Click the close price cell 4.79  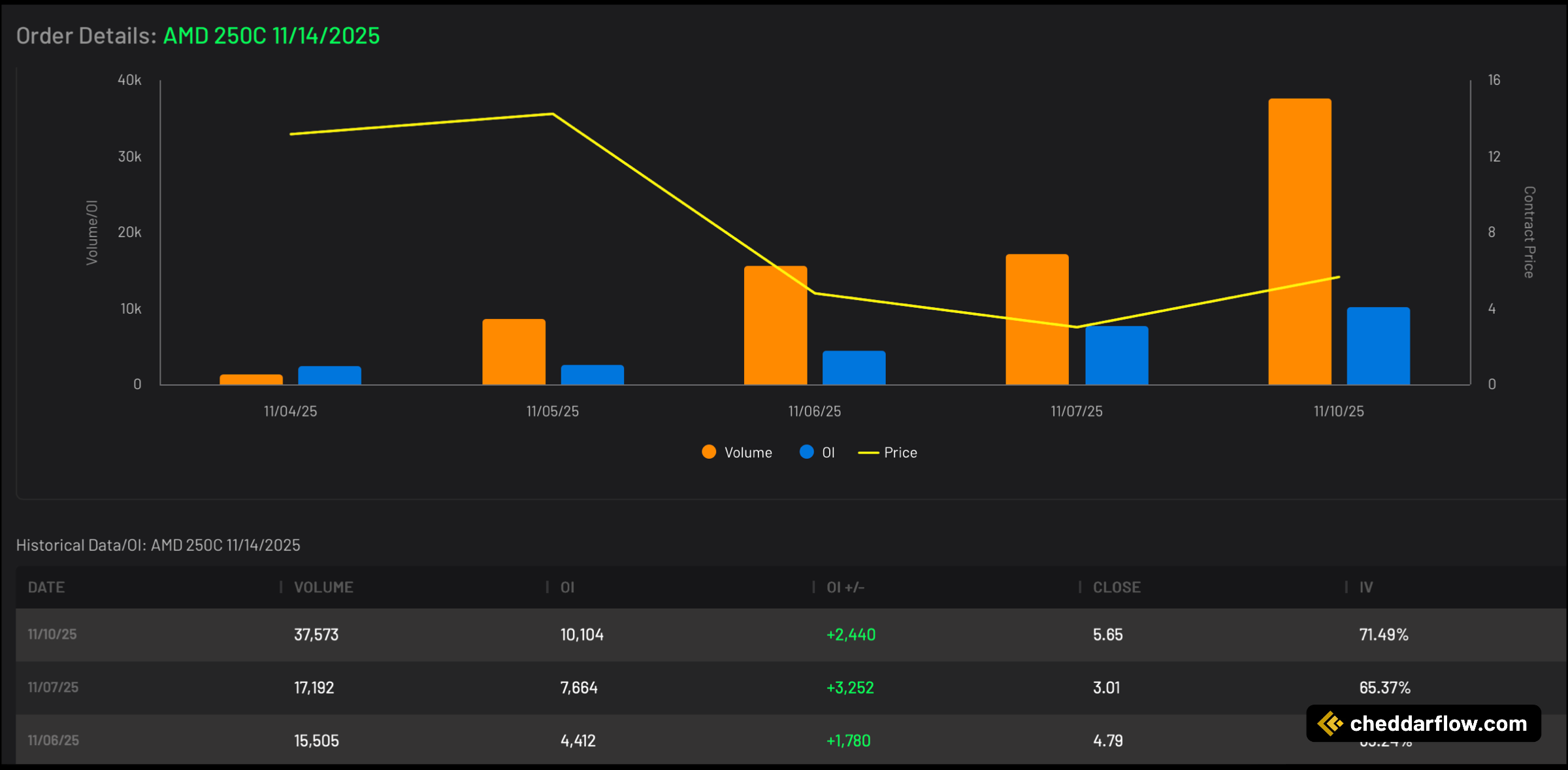coord(1108,741)
